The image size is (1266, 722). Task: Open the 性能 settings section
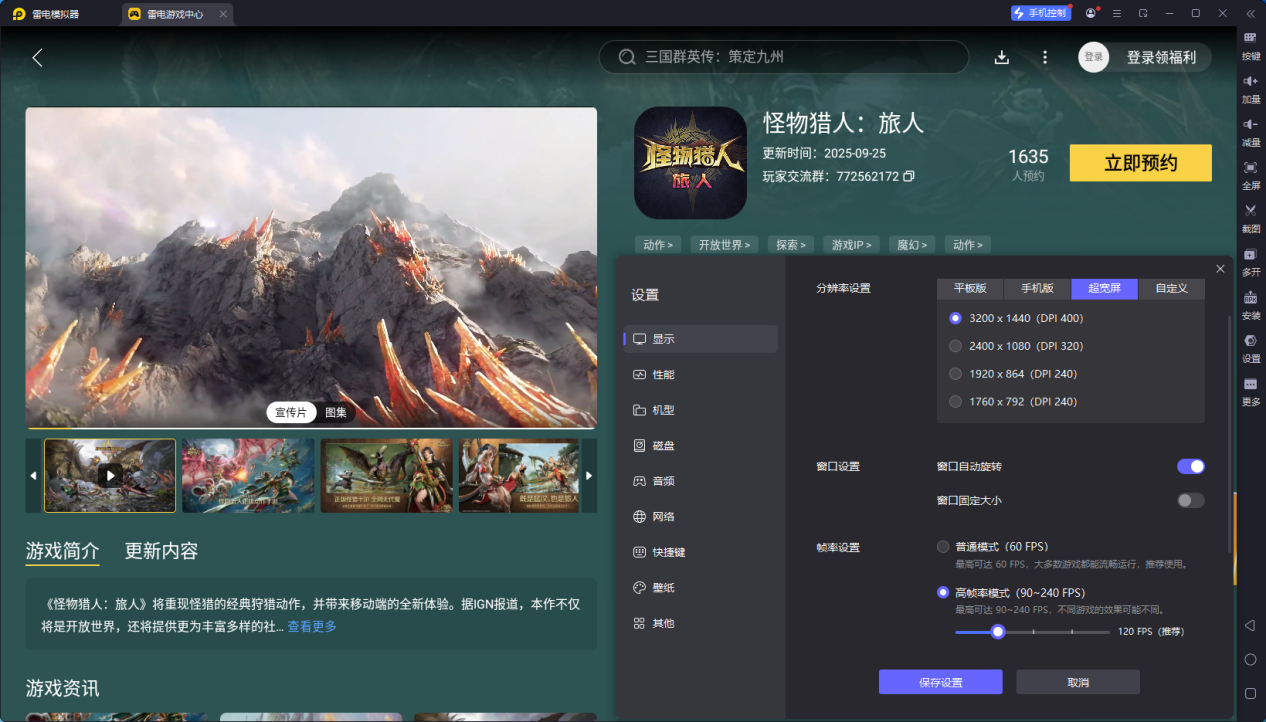point(663,374)
